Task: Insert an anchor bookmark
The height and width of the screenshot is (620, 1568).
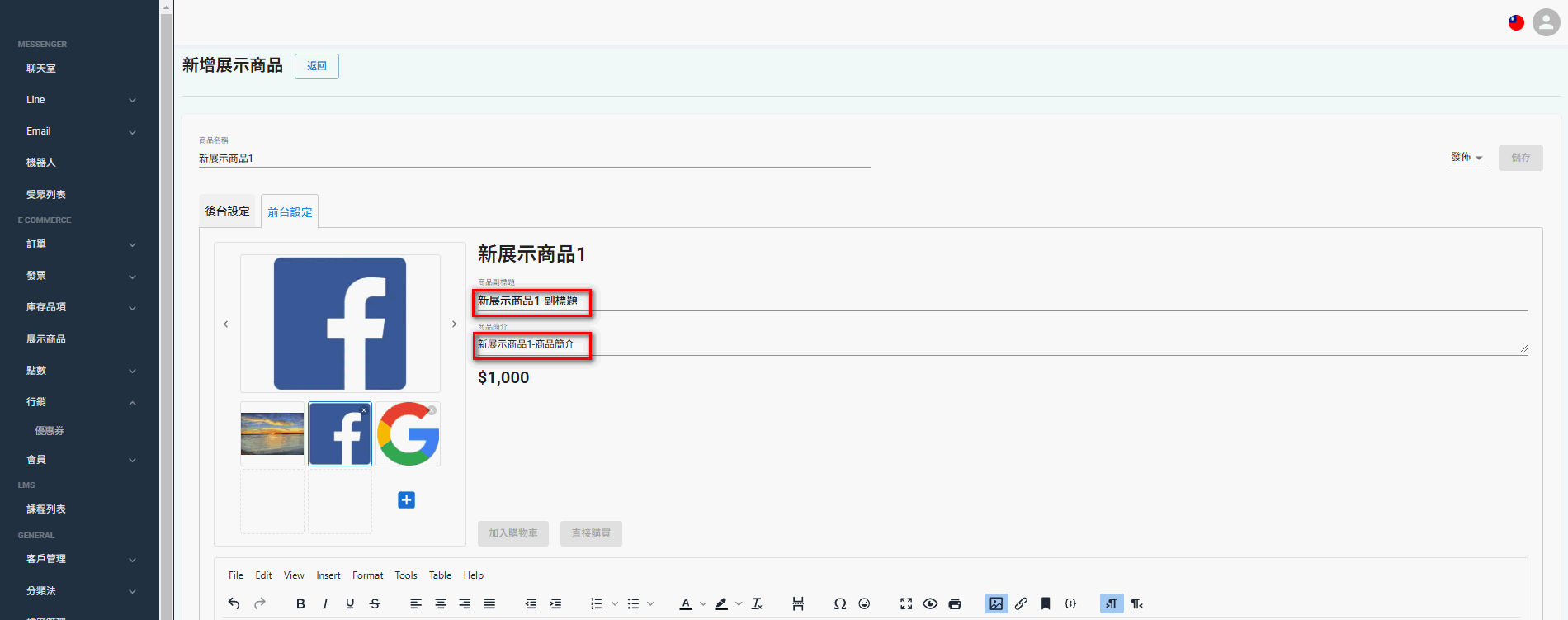Action: (x=1046, y=603)
